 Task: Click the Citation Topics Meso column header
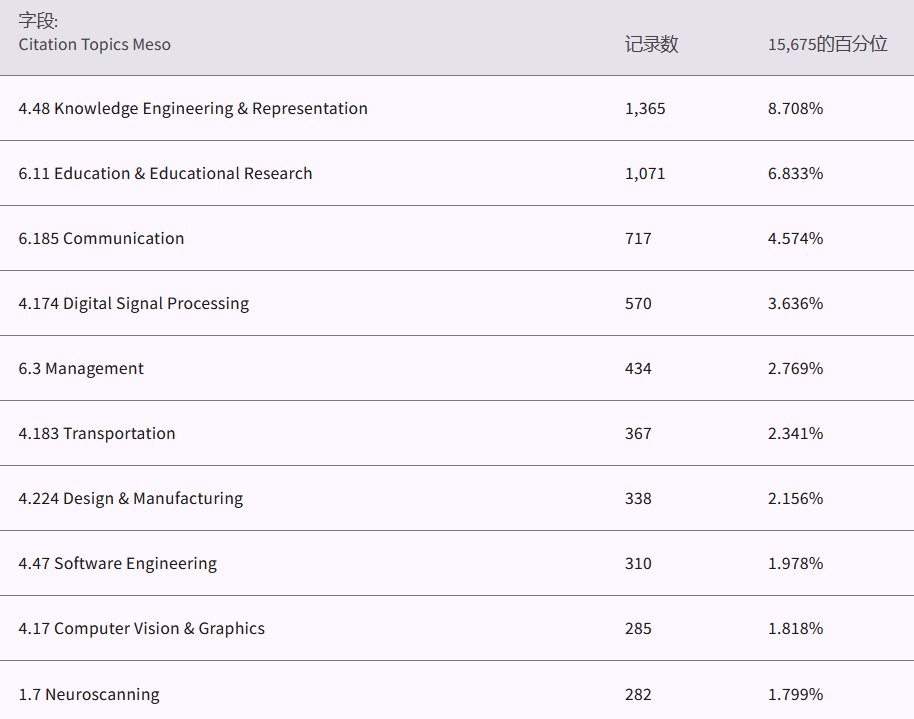click(94, 44)
